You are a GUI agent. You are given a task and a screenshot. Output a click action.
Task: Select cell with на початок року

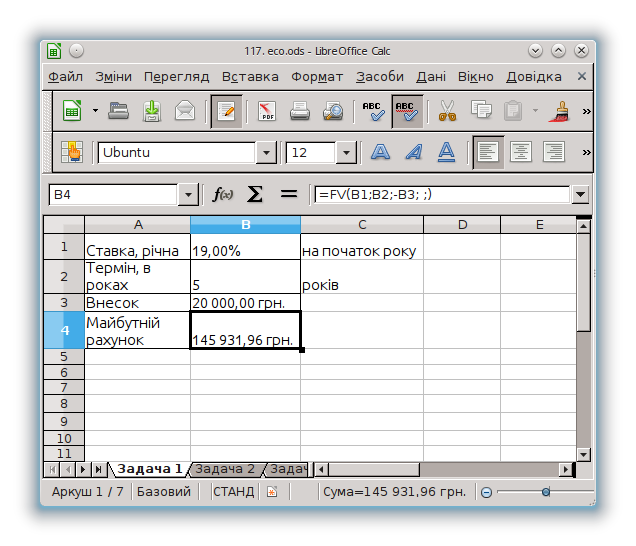tap(362, 247)
